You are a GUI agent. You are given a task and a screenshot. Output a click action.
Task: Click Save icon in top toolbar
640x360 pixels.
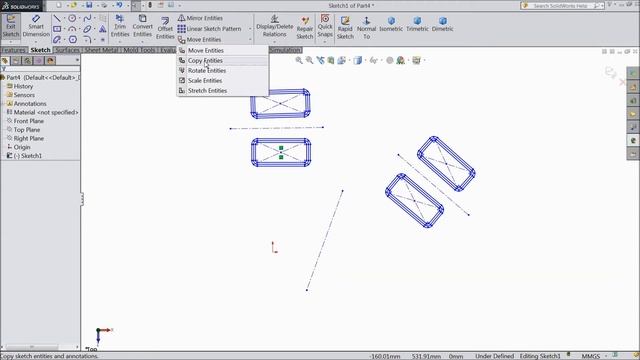[89, 5]
